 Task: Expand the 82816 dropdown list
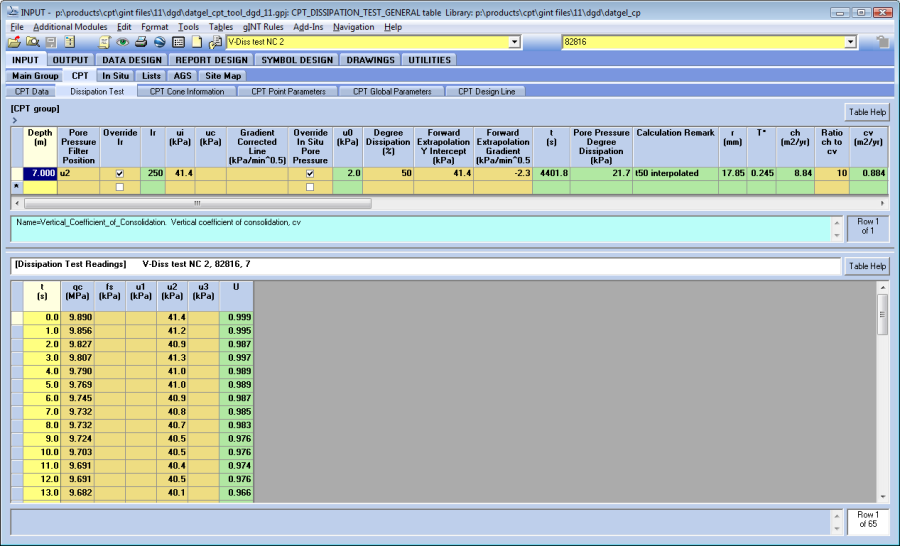(x=850, y=42)
